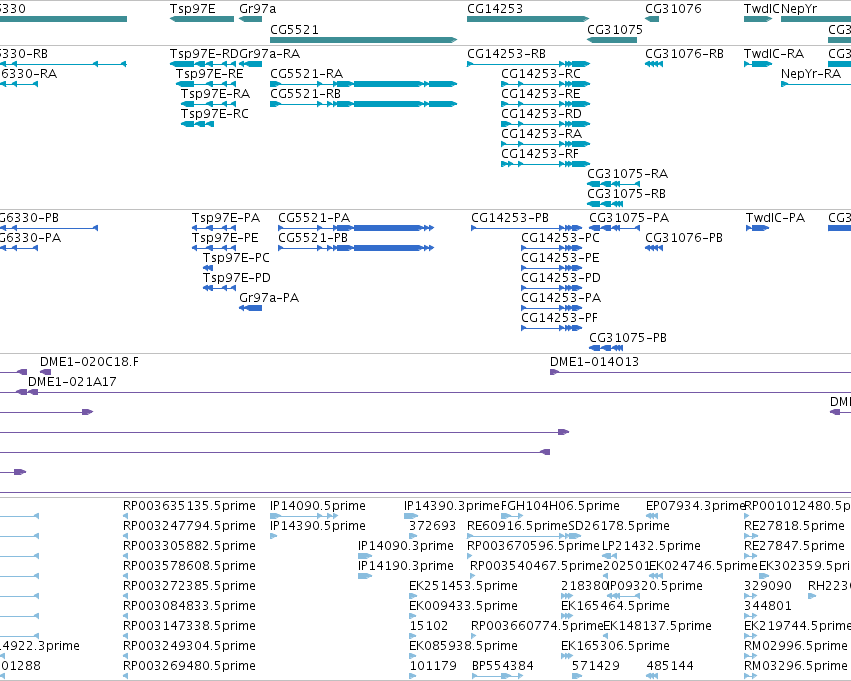Open EST RP003635135.5prime
This screenshot has width=851, height=681.
pos(189,506)
